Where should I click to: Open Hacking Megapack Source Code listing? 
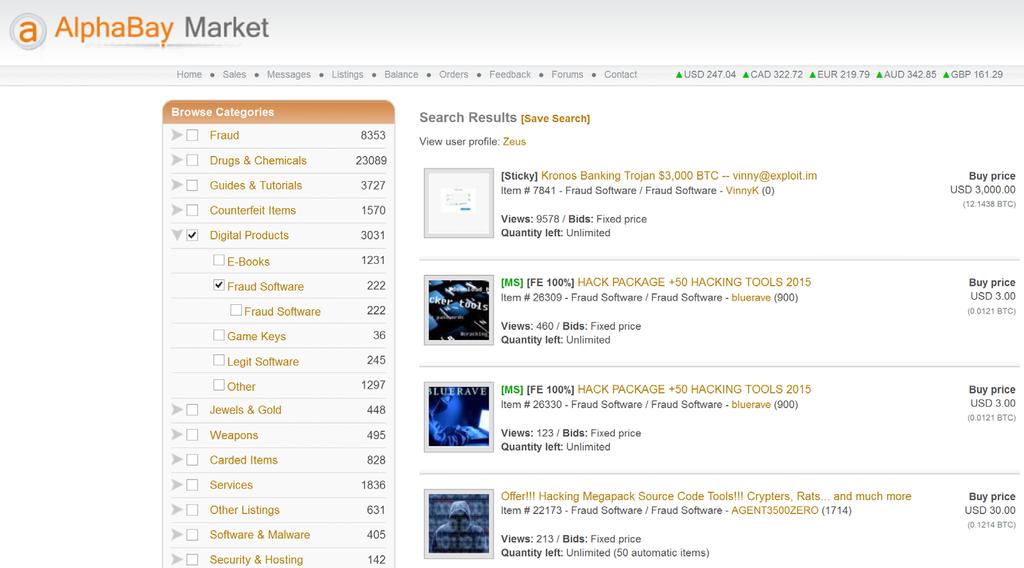tap(706, 496)
